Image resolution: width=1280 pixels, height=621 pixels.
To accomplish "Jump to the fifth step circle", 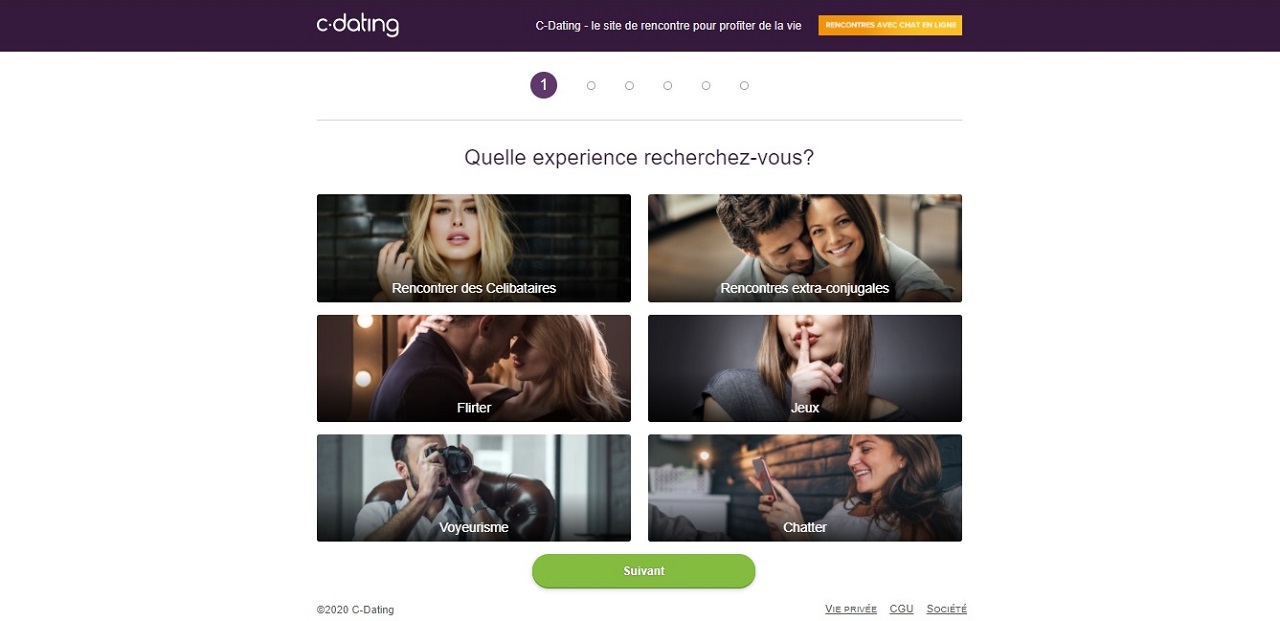I will pos(706,86).
